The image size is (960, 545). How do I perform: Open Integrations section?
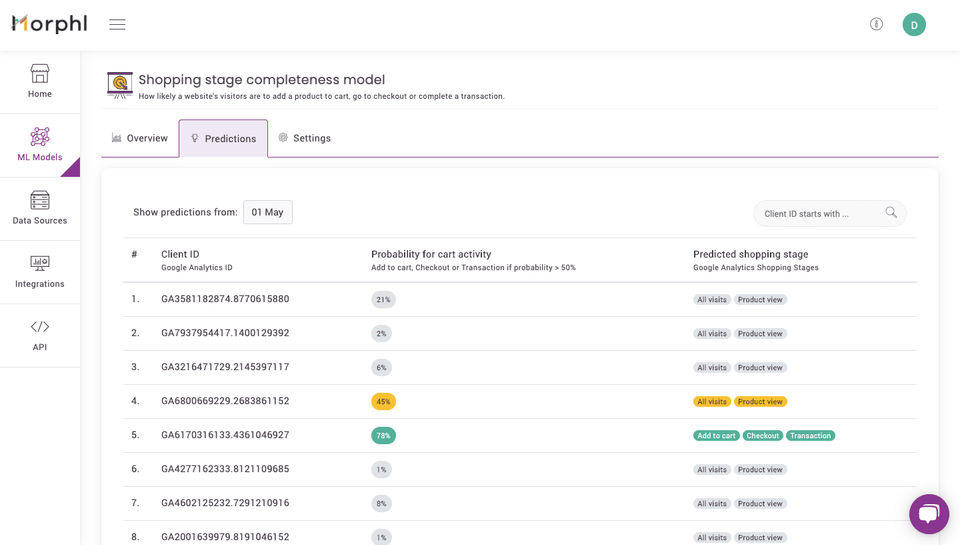[40, 272]
